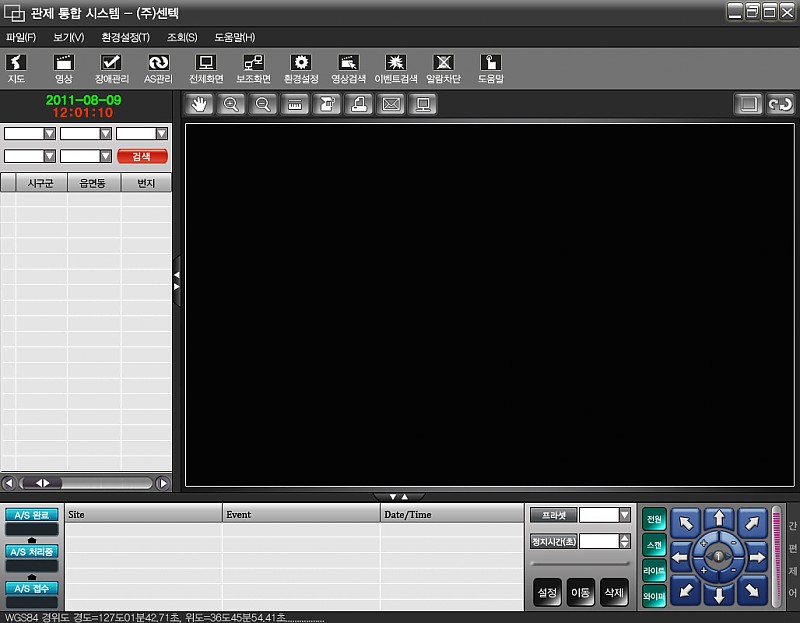The width and height of the screenshot is (800, 623).
Task: Toggle the 와이퍼 wiper button
Action: [654, 595]
